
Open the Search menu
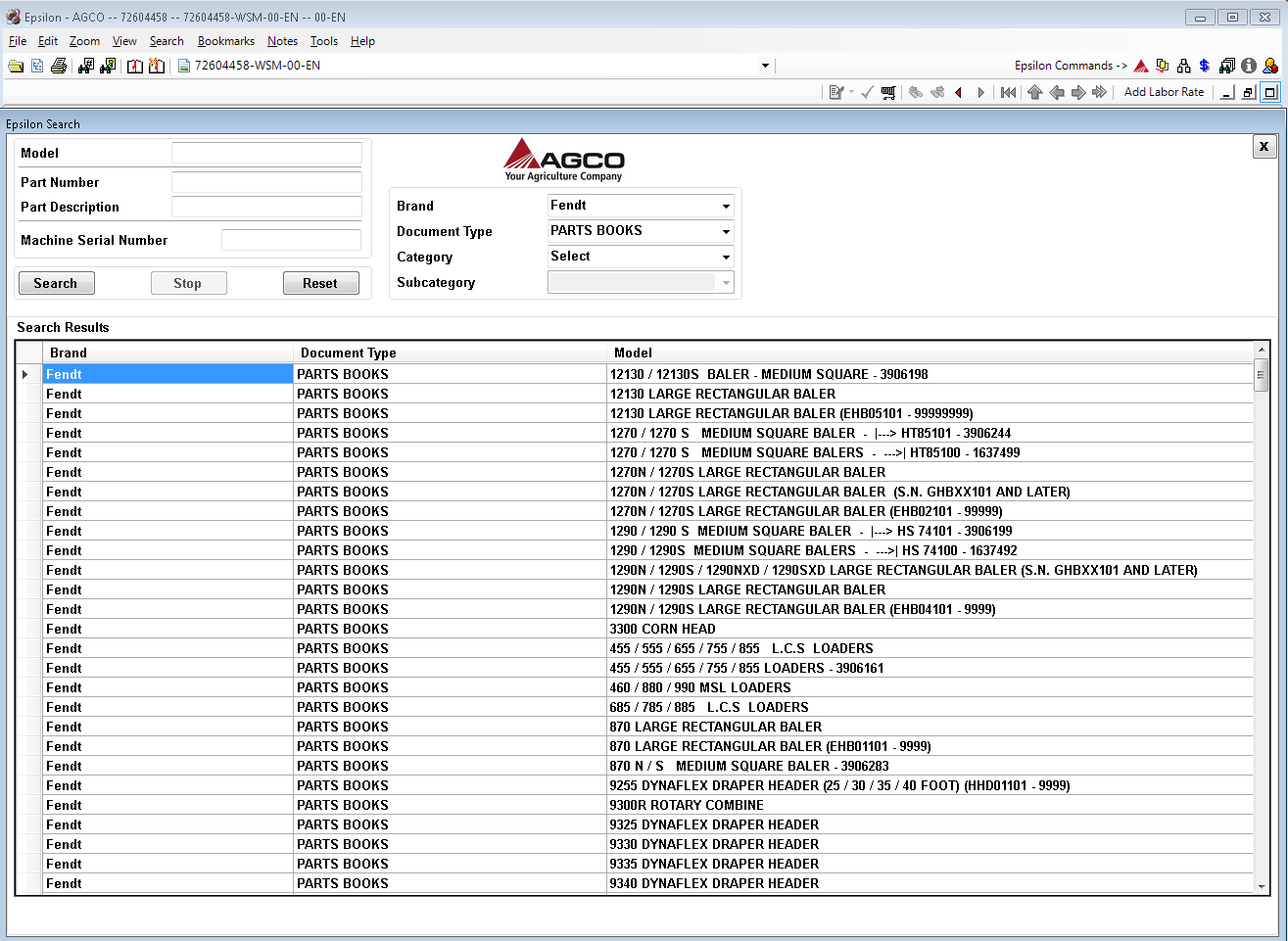point(167,41)
